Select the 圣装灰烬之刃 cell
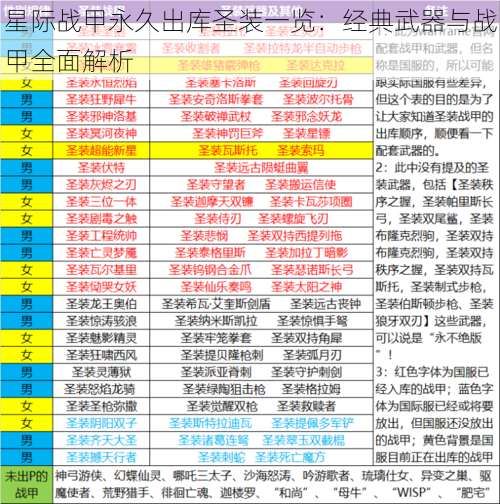The image size is (500, 504). (x=101, y=184)
